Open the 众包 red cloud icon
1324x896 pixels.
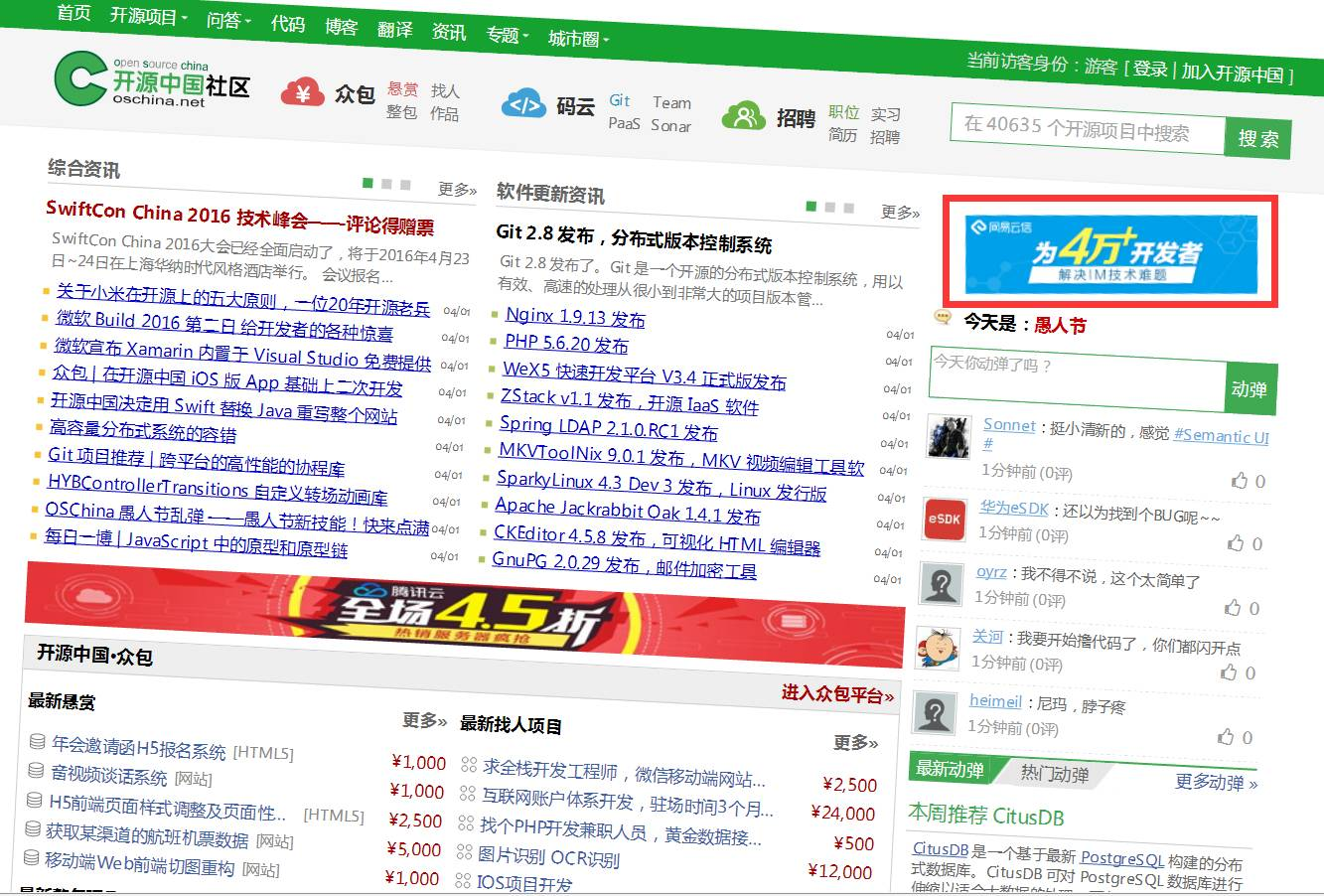(303, 91)
